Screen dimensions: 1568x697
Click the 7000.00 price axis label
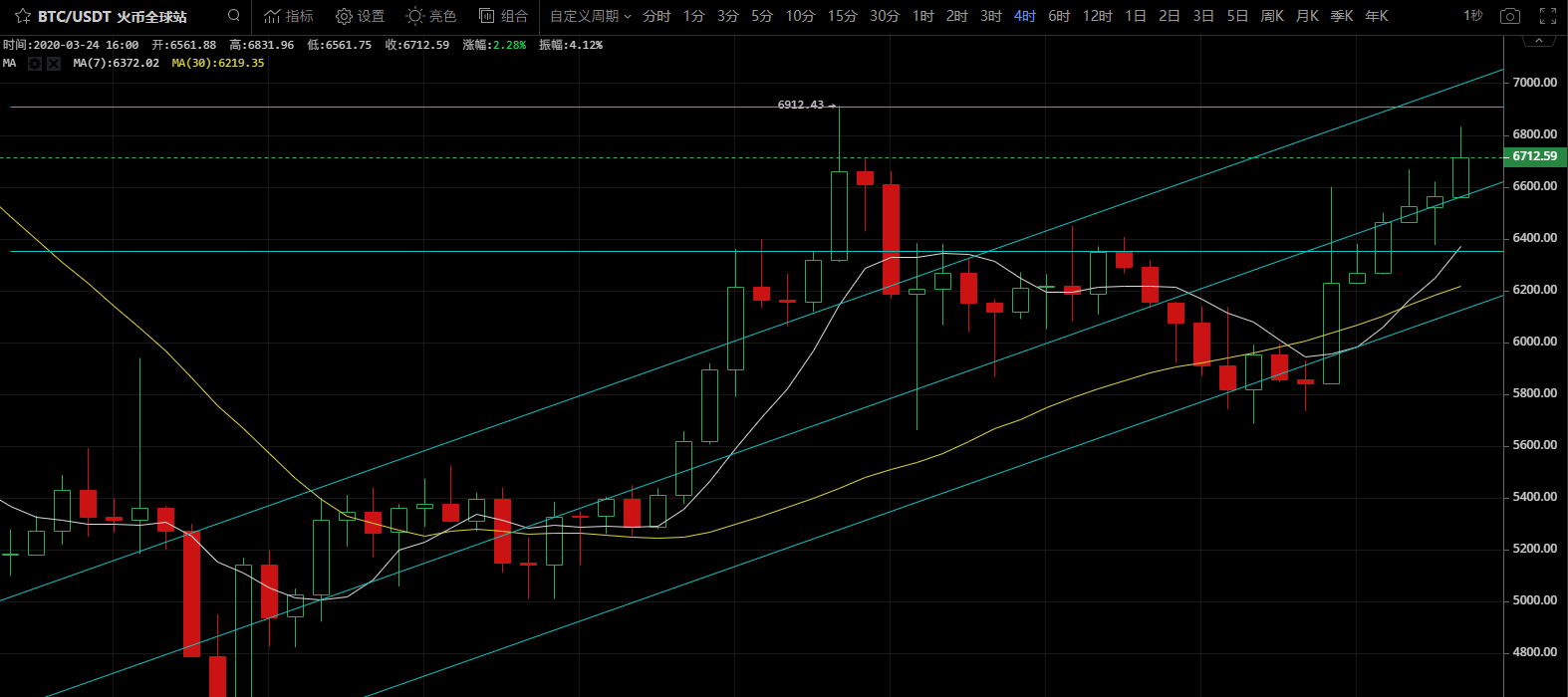click(1535, 83)
